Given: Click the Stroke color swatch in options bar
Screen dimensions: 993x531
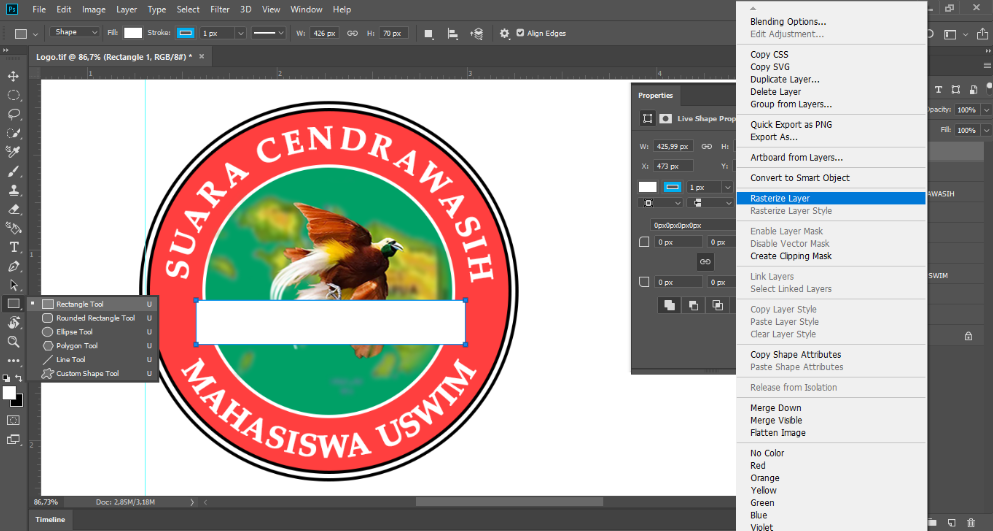Looking at the screenshot, I should (x=186, y=33).
